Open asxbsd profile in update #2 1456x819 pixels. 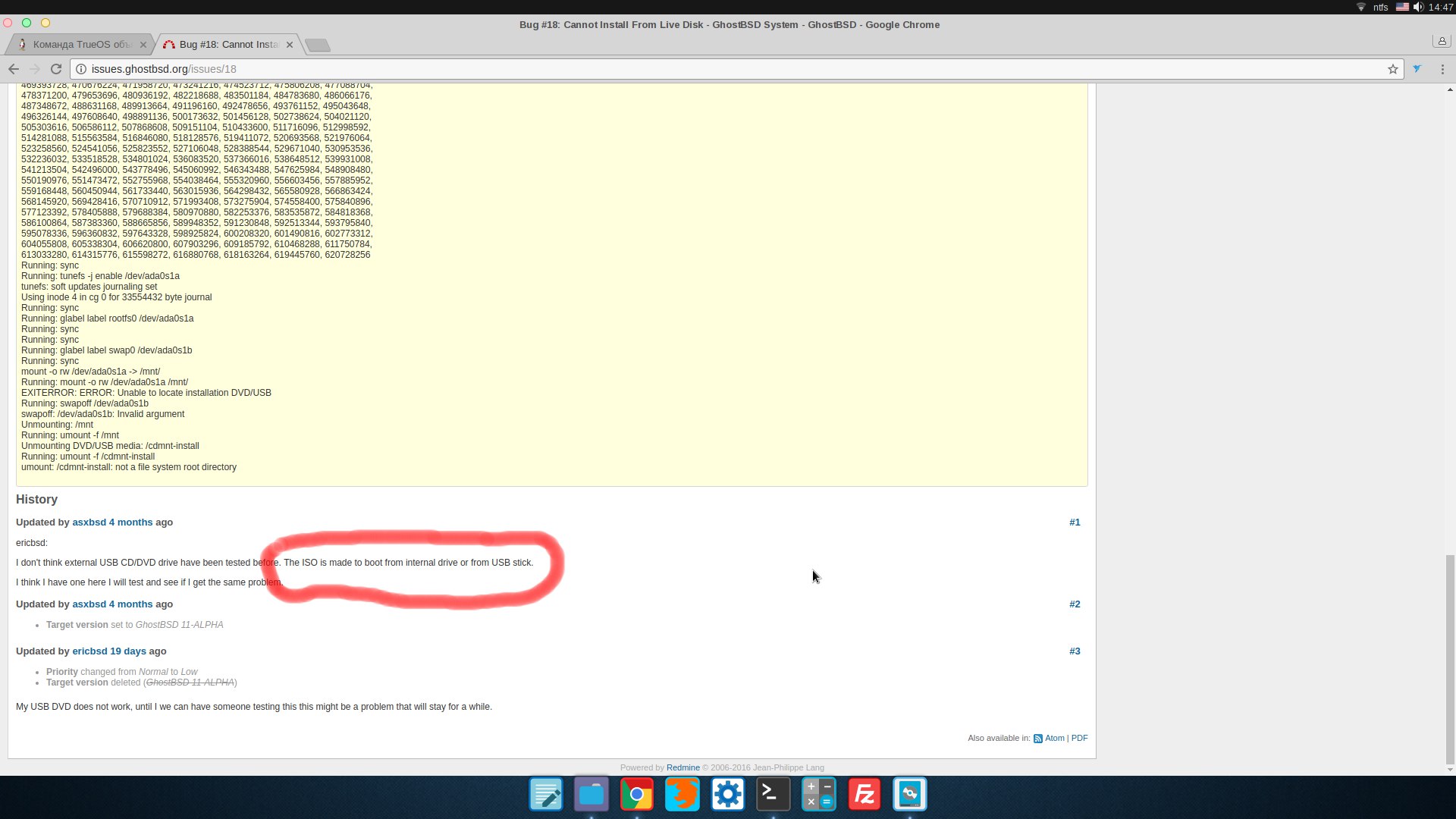pyautogui.click(x=89, y=604)
